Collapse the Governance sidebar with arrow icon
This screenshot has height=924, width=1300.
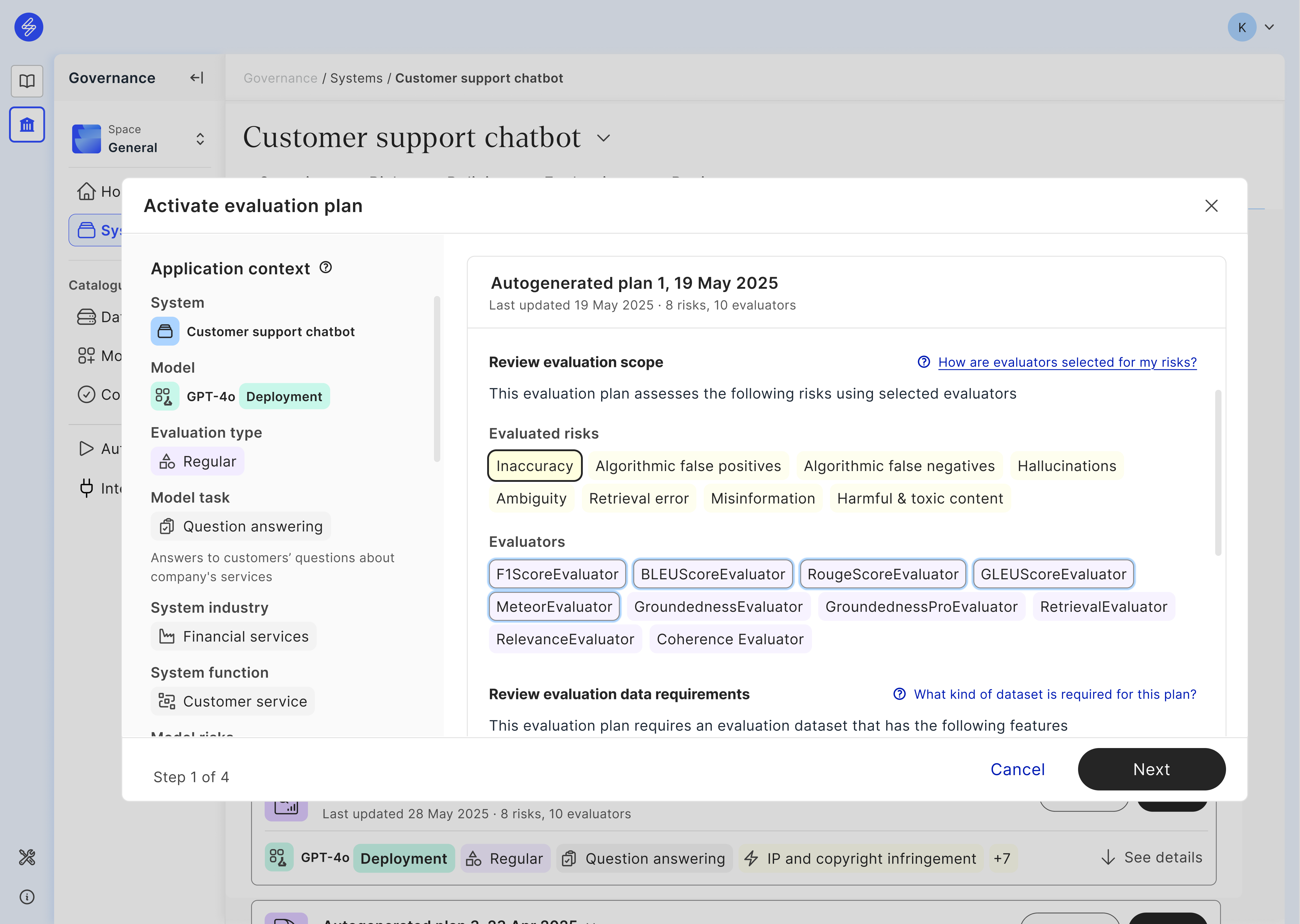197,78
